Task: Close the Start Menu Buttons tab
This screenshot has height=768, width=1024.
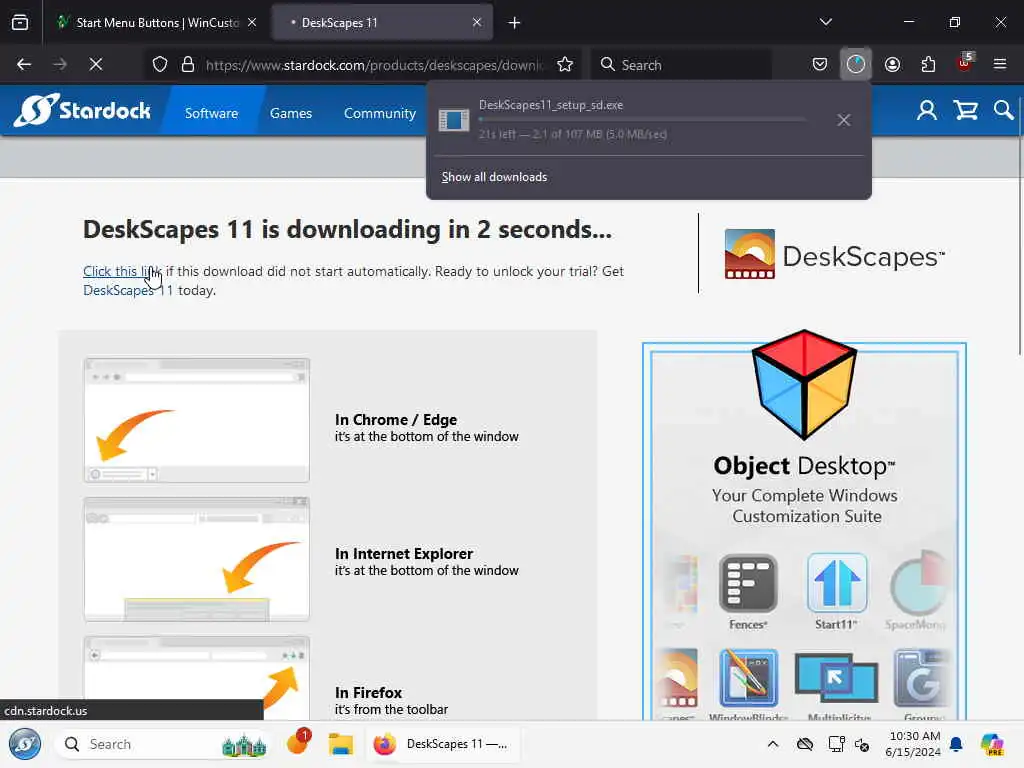Action: [252, 23]
